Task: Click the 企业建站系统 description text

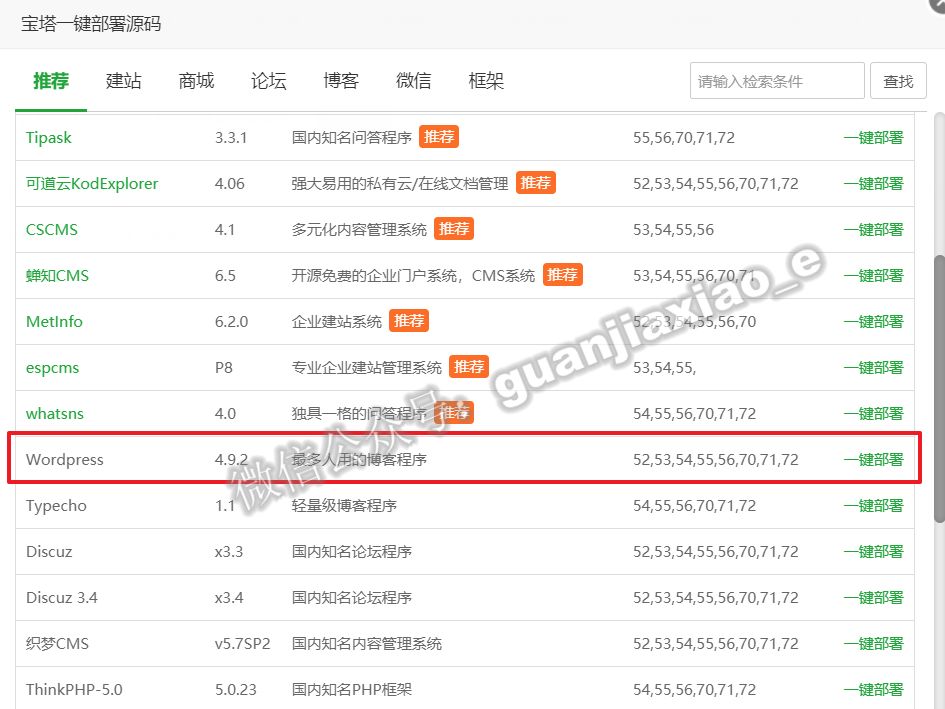Action: (337, 321)
